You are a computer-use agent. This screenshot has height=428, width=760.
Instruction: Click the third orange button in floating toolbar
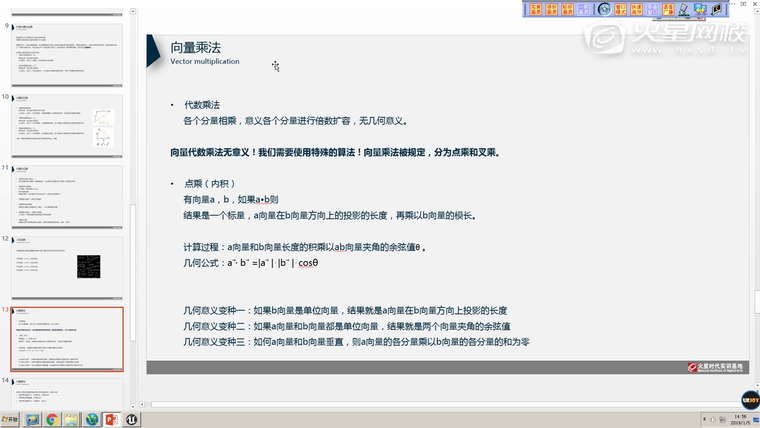click(568, 9)
